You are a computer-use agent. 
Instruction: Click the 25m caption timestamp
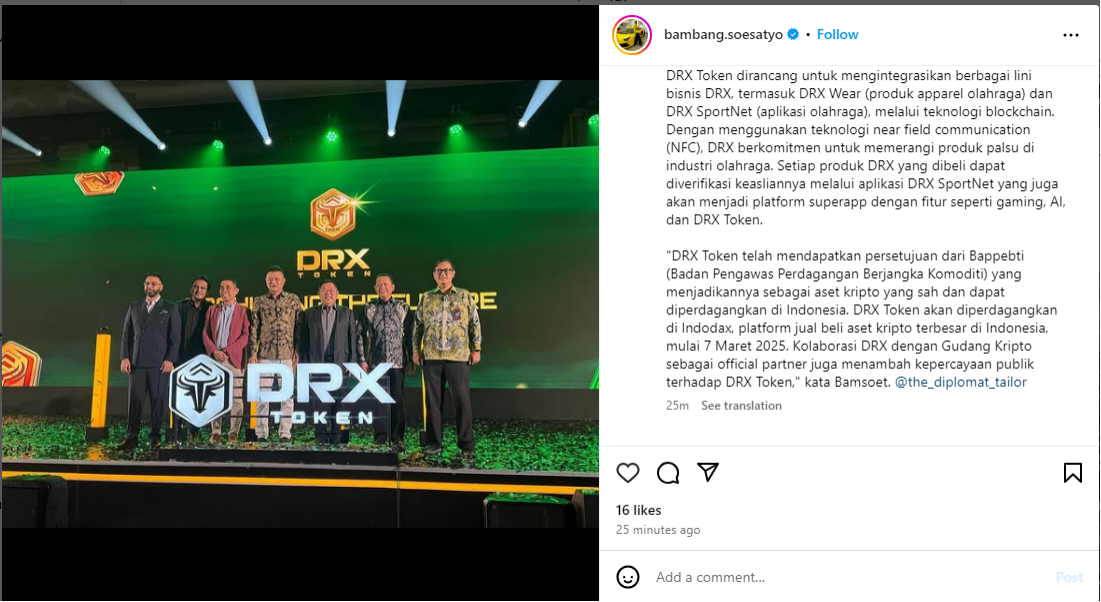pyautogui.click(x=677, y=405)
